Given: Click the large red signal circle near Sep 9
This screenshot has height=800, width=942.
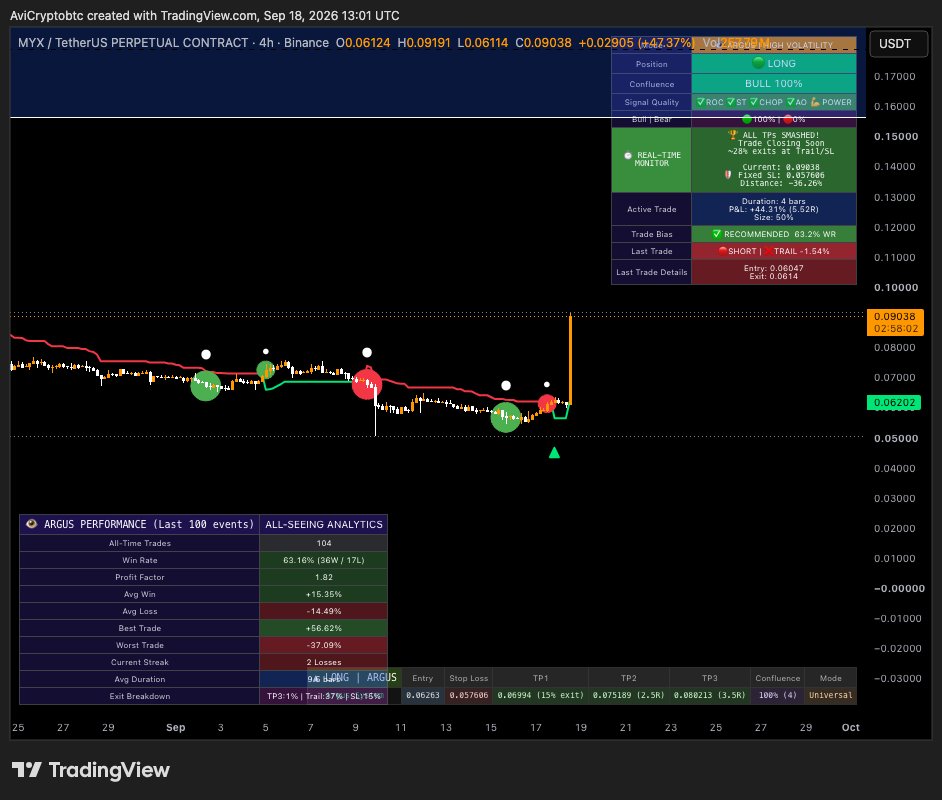Looking at the screenshot, I should 367,384.
